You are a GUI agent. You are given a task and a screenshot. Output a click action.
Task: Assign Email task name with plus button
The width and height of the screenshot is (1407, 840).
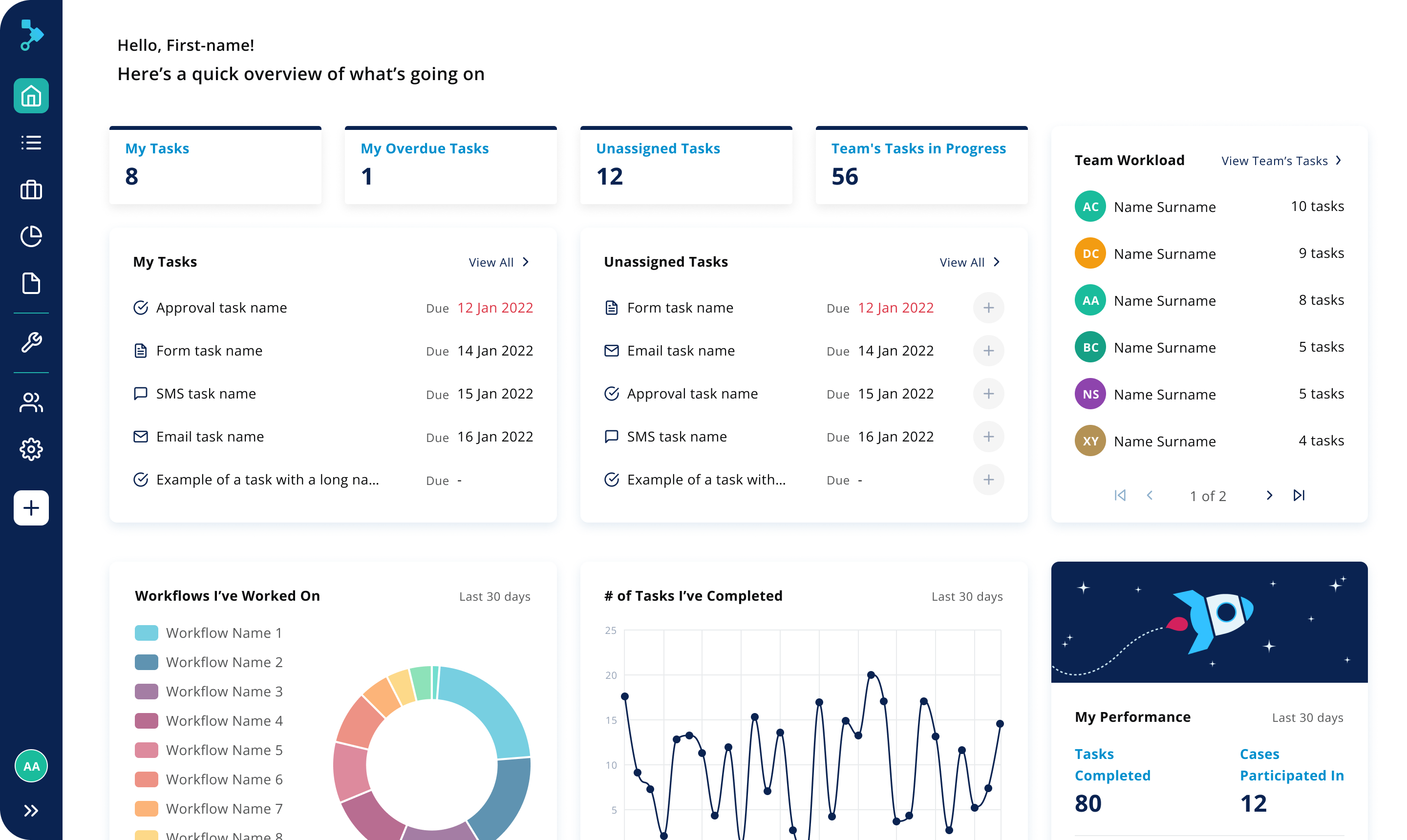988,351
